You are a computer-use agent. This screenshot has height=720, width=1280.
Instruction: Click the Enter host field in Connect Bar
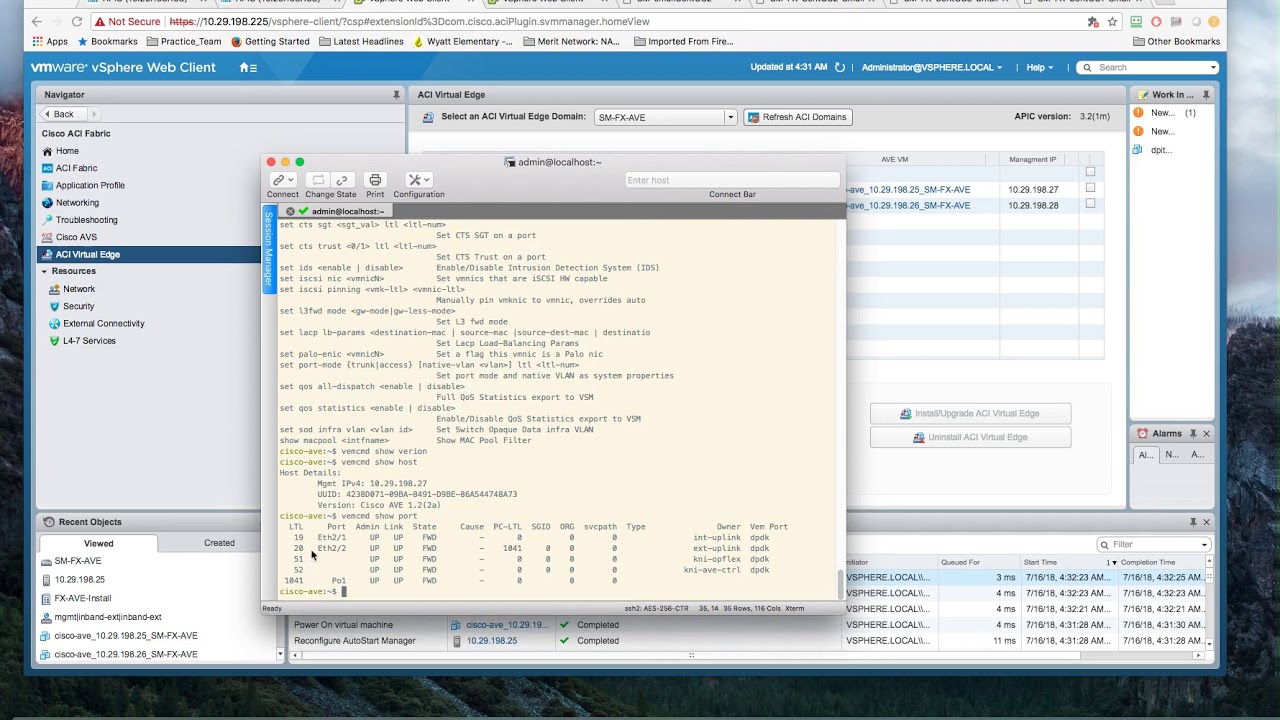tap(732, 180)
